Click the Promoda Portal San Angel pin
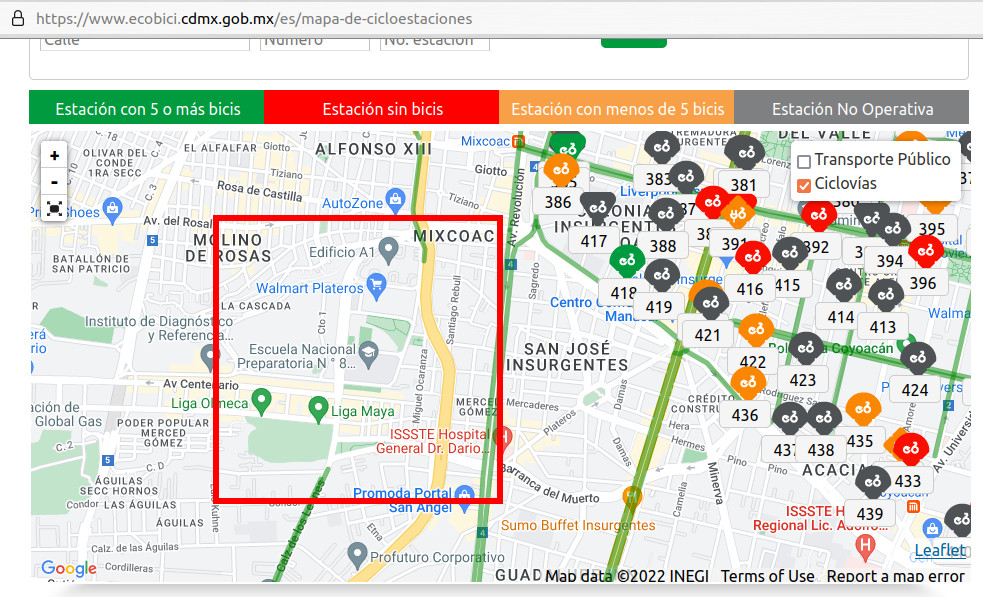This screenshot has width=983, height=597. click(x=464, y=498)
